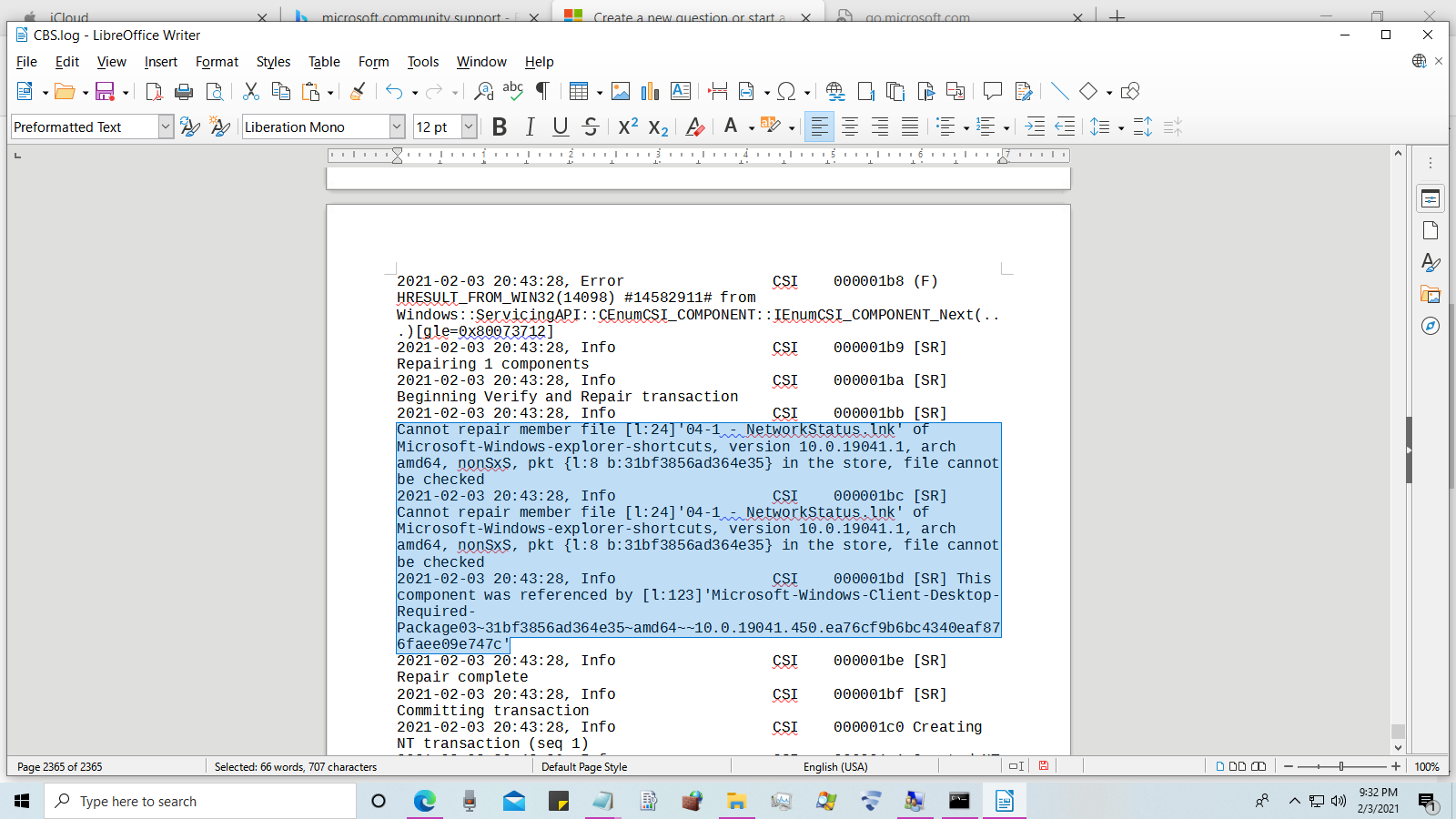
Task: Open the Sidebar Navigator compass icon
Action: (x=1431, y=326)
